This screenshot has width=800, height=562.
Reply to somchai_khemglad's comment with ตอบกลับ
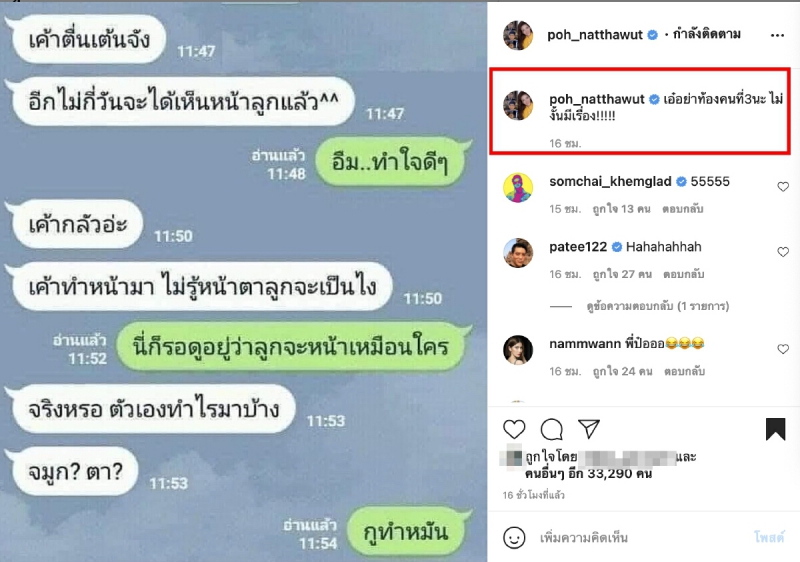click(x=683, y=209)
